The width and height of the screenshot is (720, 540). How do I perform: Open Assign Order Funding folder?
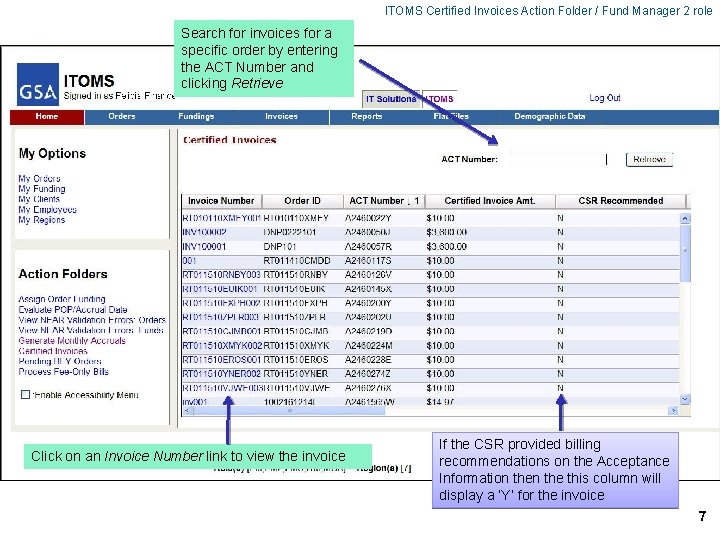(x=62, y=299)
